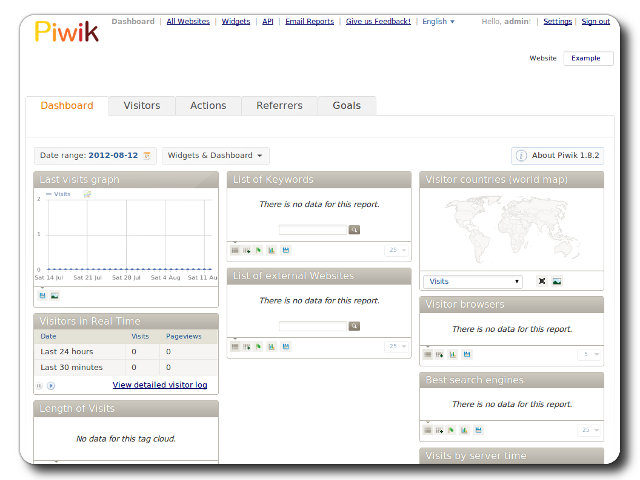Click the Sign out link
Viewport: 640px width, 480px height.
pos(596,21)
